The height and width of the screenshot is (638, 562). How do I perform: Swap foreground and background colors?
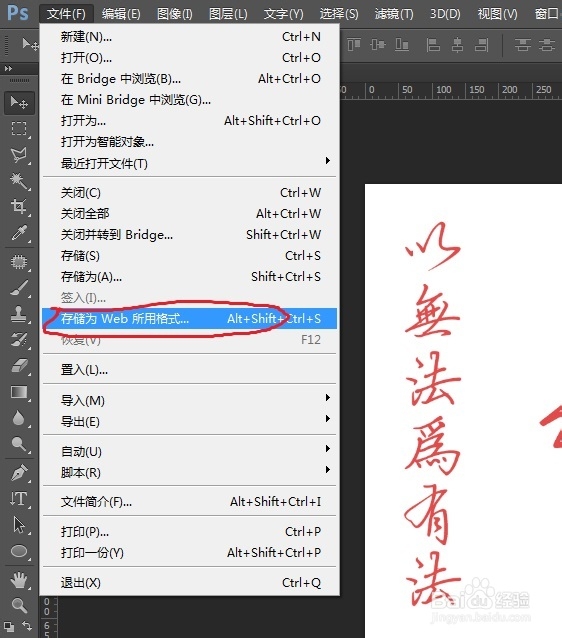click(27, 625)
